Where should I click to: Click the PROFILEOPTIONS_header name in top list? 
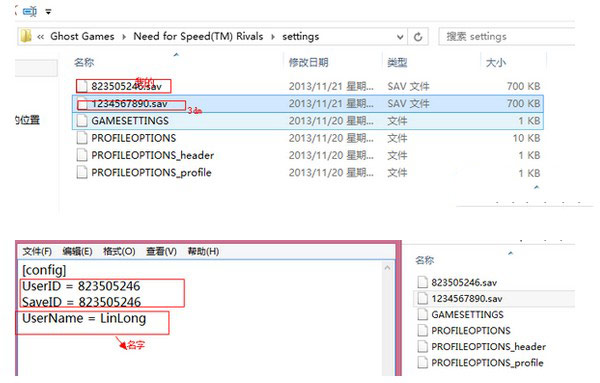152,155
